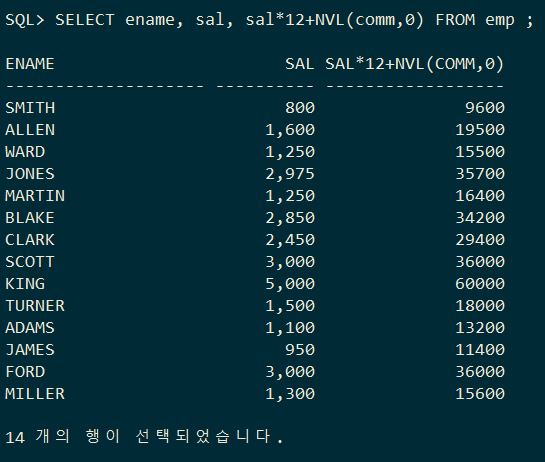
Task: Click the SAL column header
Action: (x=300, y=64)
